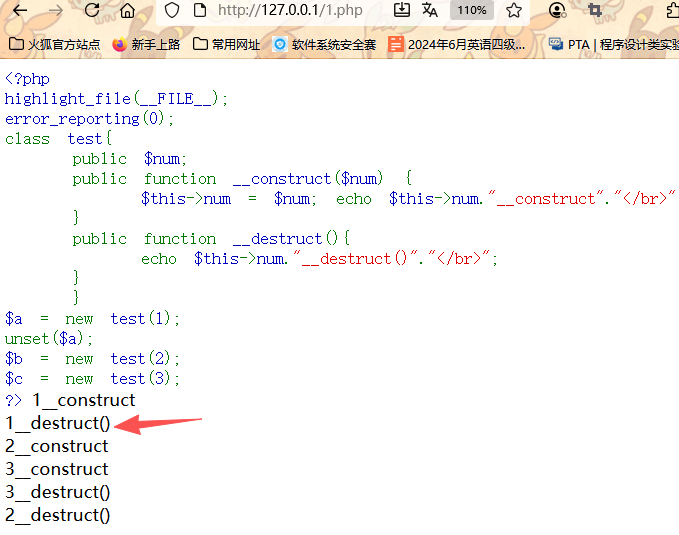
Task: Translate this page using translate icon
Action: 430,10
